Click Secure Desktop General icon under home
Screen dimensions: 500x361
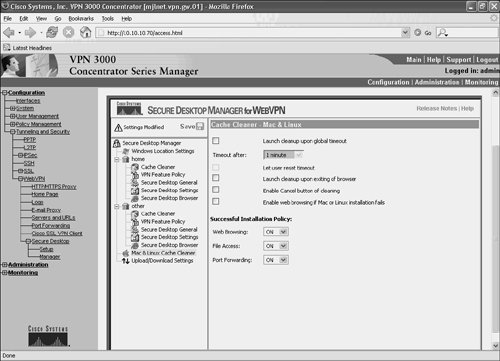[135, 183]
